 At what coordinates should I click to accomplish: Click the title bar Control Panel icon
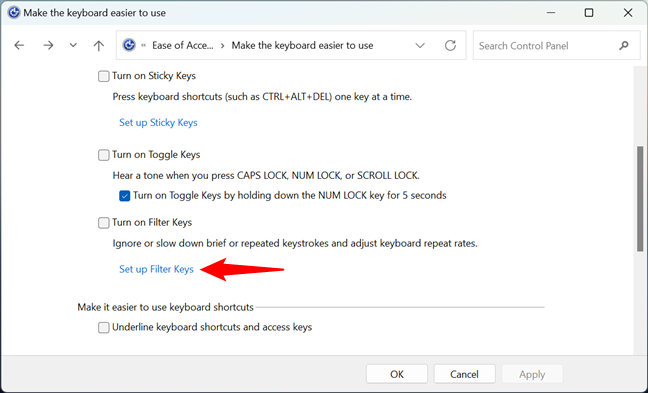pyautogui.click(x=14, y=13)
